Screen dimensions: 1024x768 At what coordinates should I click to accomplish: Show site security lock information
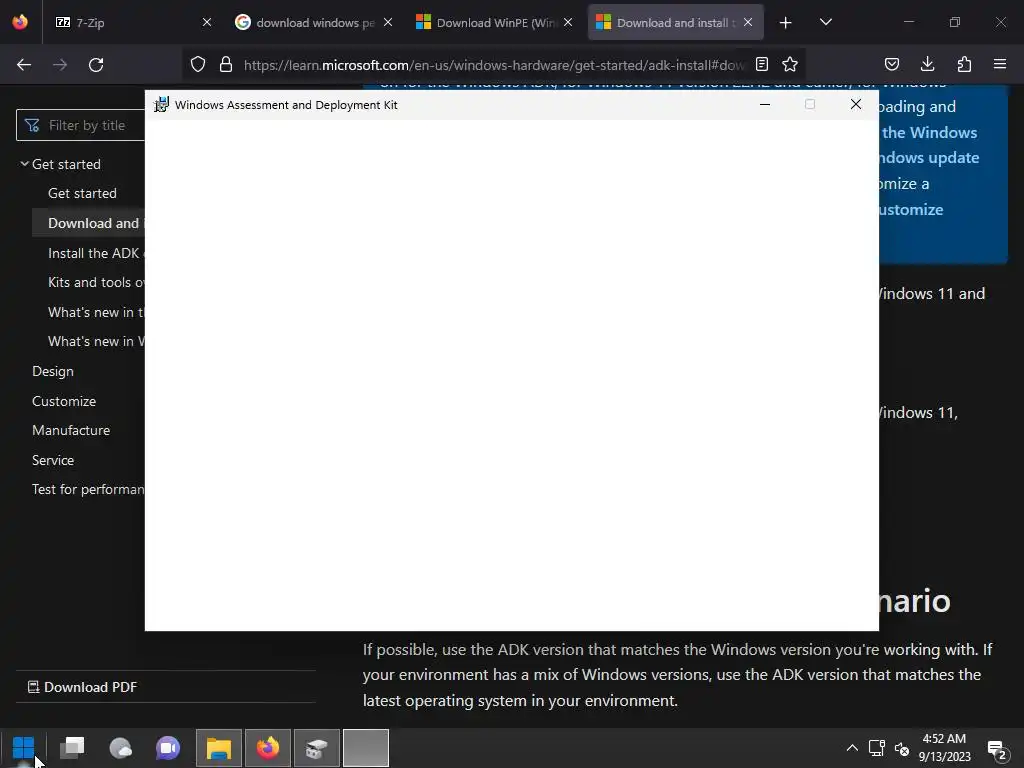(x=226, y=65)
